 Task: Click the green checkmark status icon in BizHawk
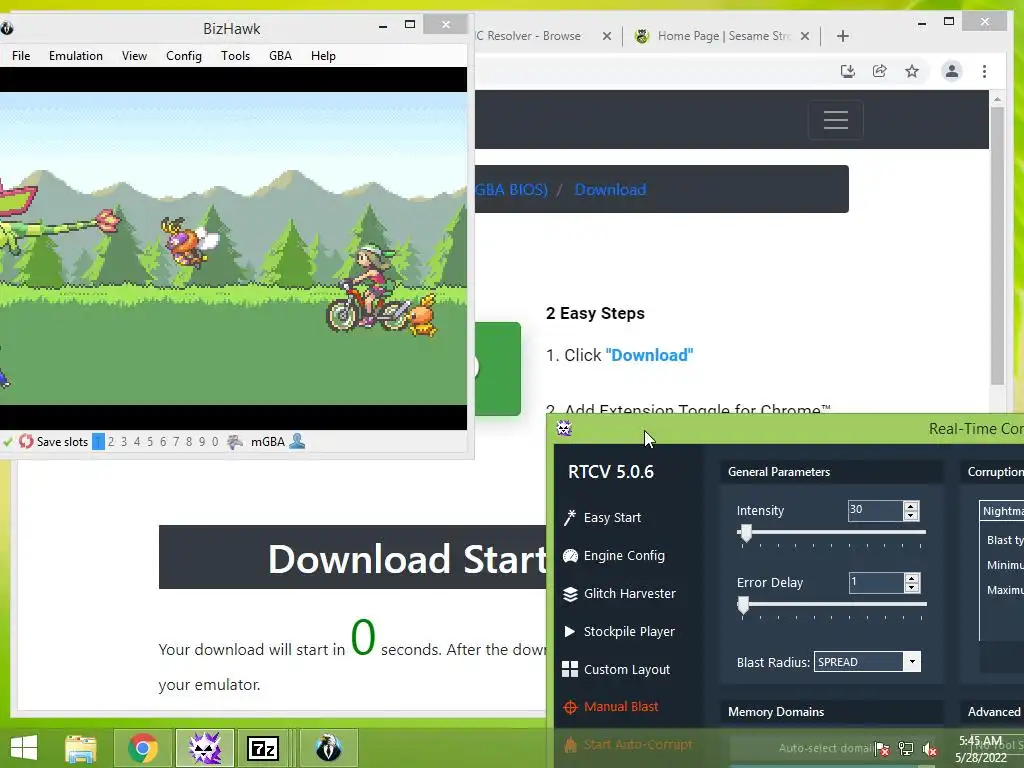click(x=7, y=442)
